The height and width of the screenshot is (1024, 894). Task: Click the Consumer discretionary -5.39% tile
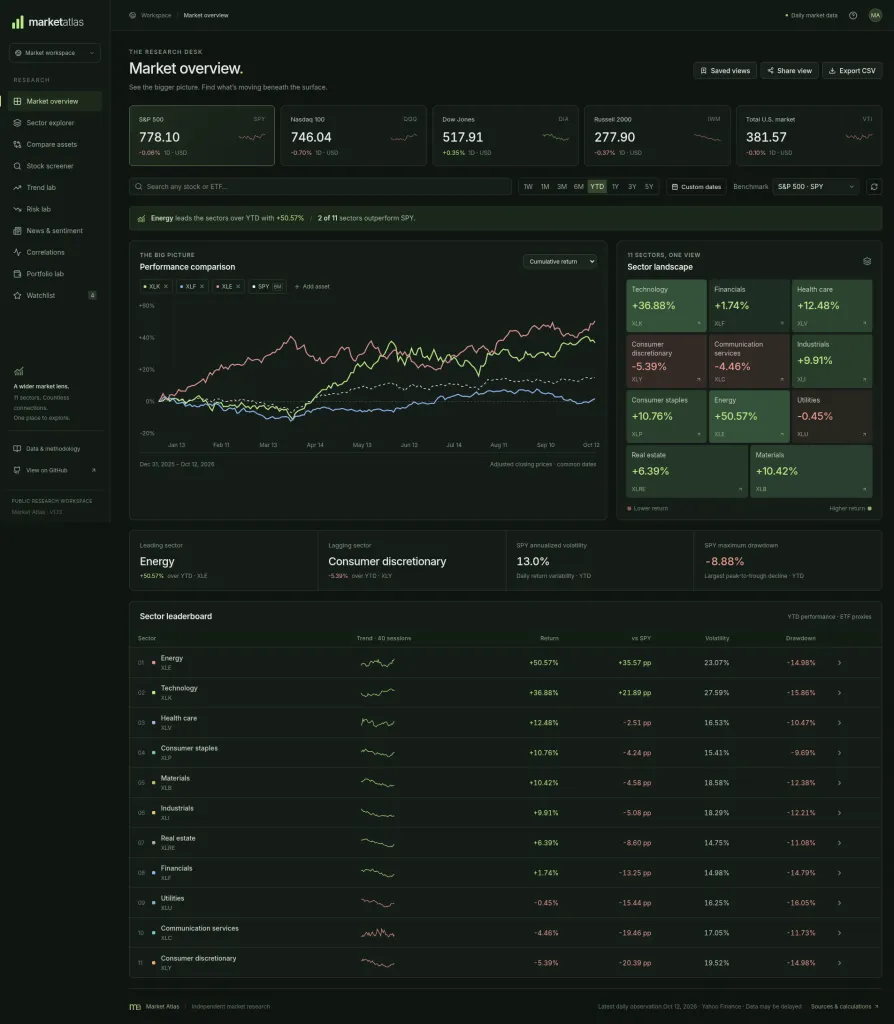(666, 360)
